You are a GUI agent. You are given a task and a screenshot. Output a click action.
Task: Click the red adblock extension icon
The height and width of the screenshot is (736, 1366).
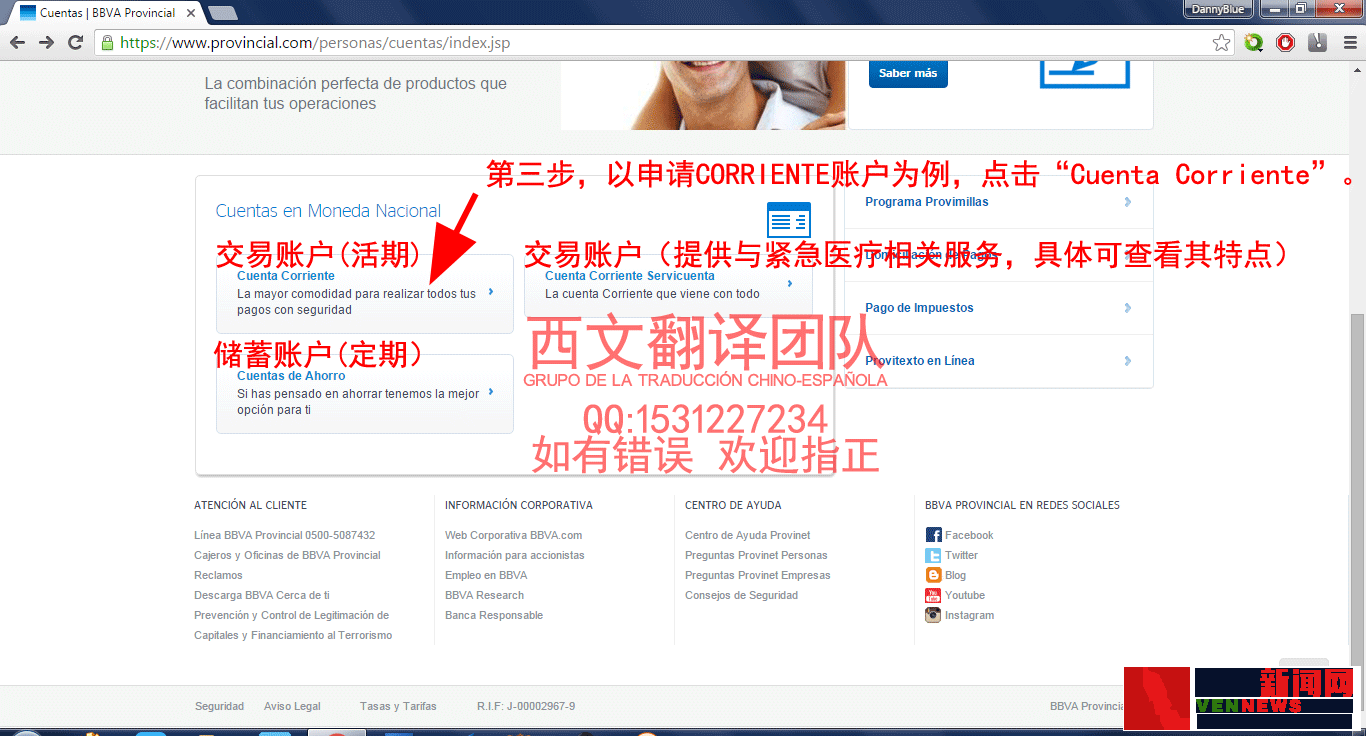pos(1285,43)
